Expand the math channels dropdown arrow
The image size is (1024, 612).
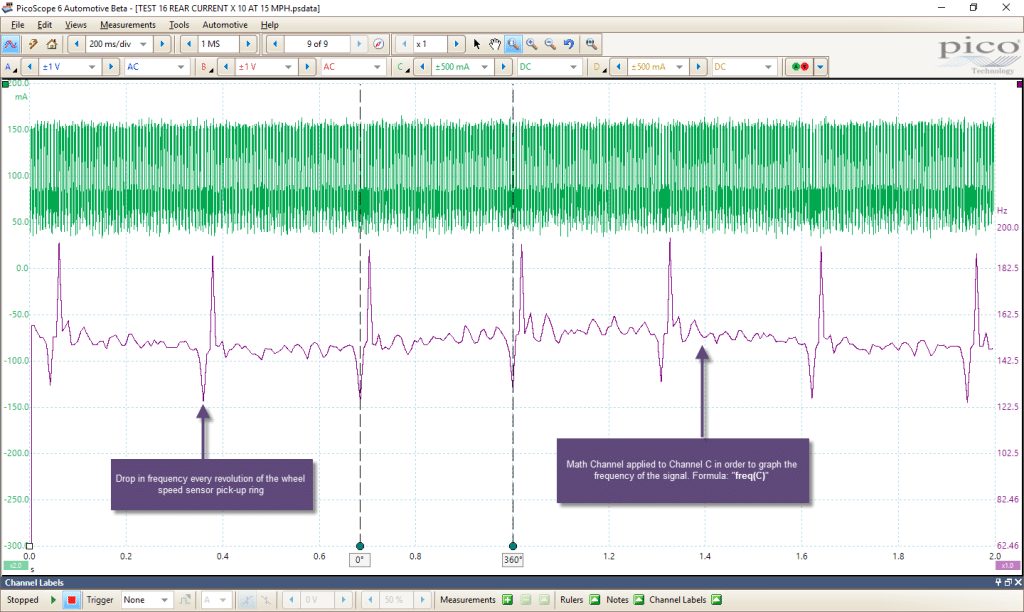click(820, 67)
